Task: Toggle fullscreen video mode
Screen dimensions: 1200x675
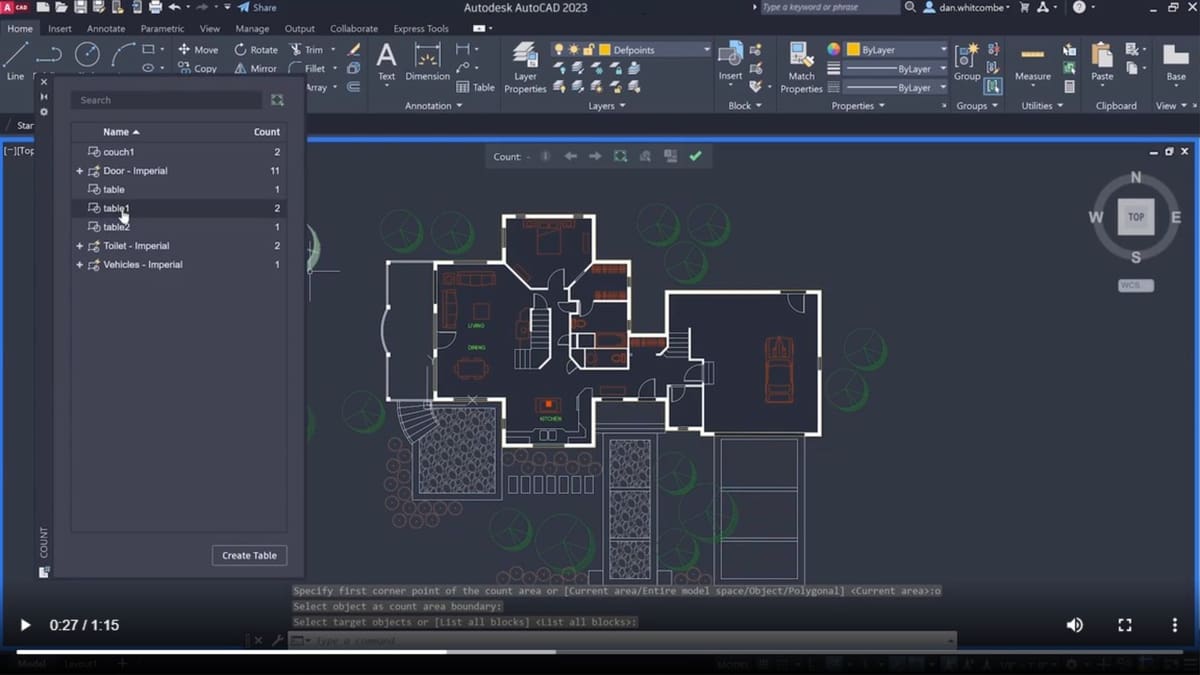Action: [1125, 625]
